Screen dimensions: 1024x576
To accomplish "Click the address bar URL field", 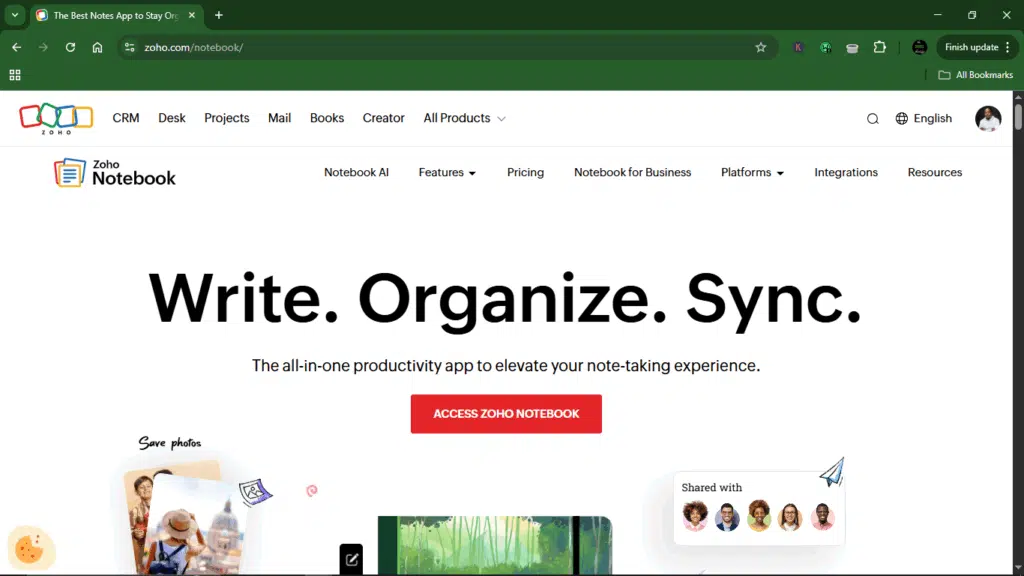I will click(x=446, y=47).
